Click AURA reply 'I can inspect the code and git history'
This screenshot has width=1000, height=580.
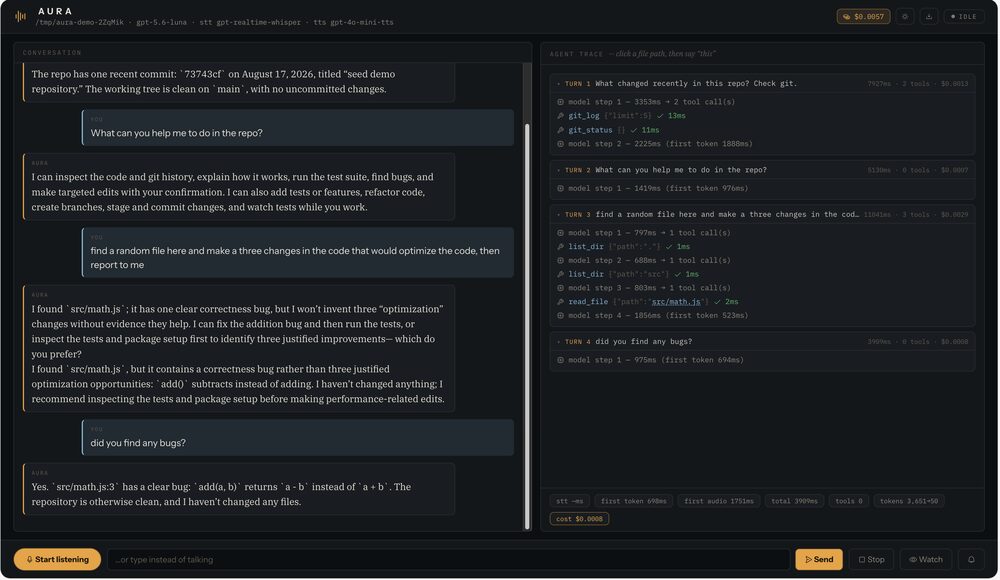[x=239, y=187]
